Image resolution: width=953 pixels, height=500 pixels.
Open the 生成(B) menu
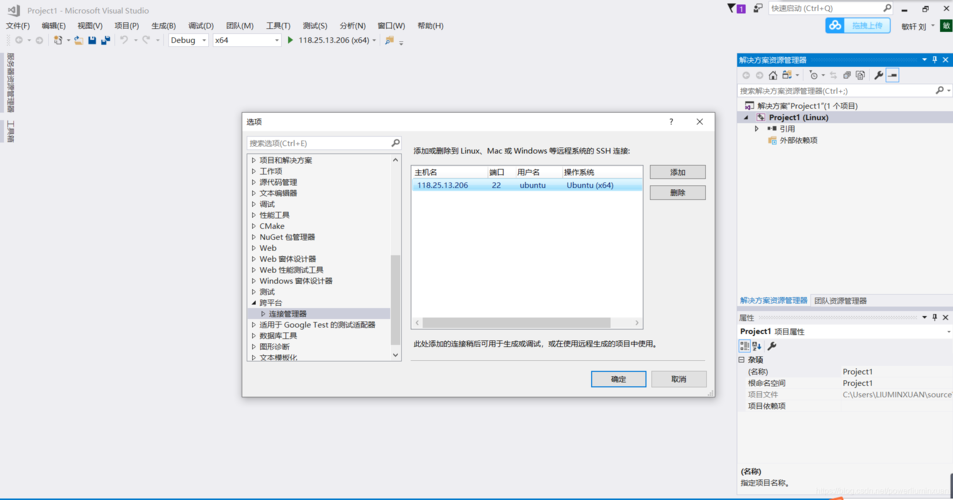[x=163, y=26]
